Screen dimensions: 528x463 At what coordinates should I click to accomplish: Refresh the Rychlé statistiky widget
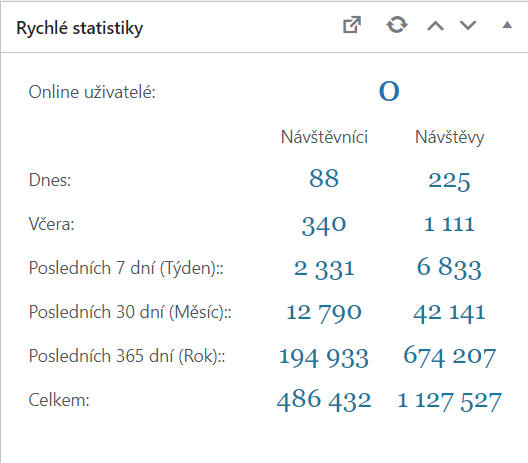point(397,25)
